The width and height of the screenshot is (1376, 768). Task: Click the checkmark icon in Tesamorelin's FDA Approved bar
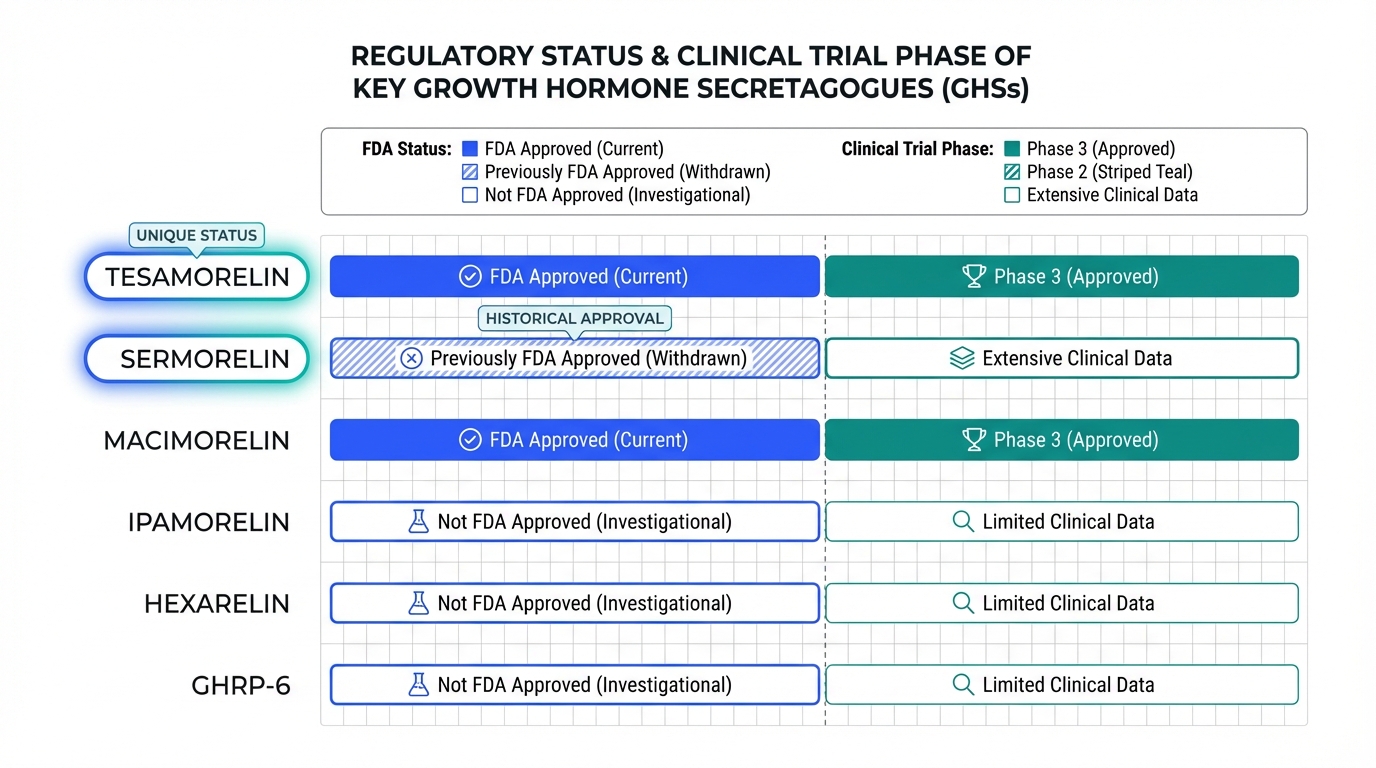tap(470, 277)
